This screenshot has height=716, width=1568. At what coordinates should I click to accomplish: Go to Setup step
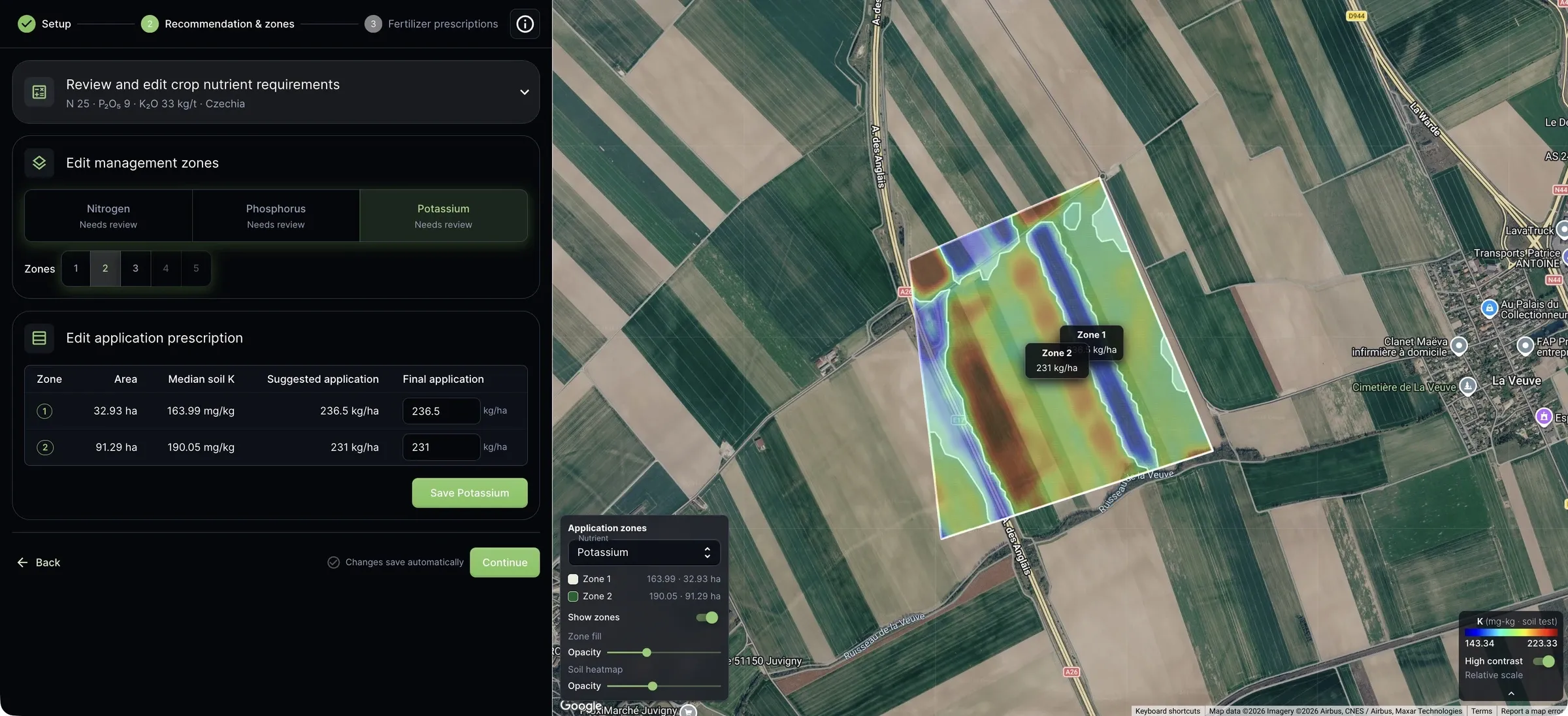click(44, 24)
